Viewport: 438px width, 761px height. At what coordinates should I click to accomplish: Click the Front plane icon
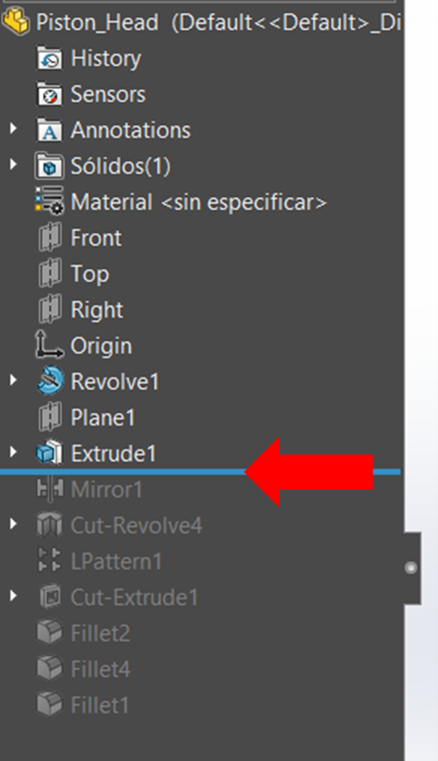(49, 237)
